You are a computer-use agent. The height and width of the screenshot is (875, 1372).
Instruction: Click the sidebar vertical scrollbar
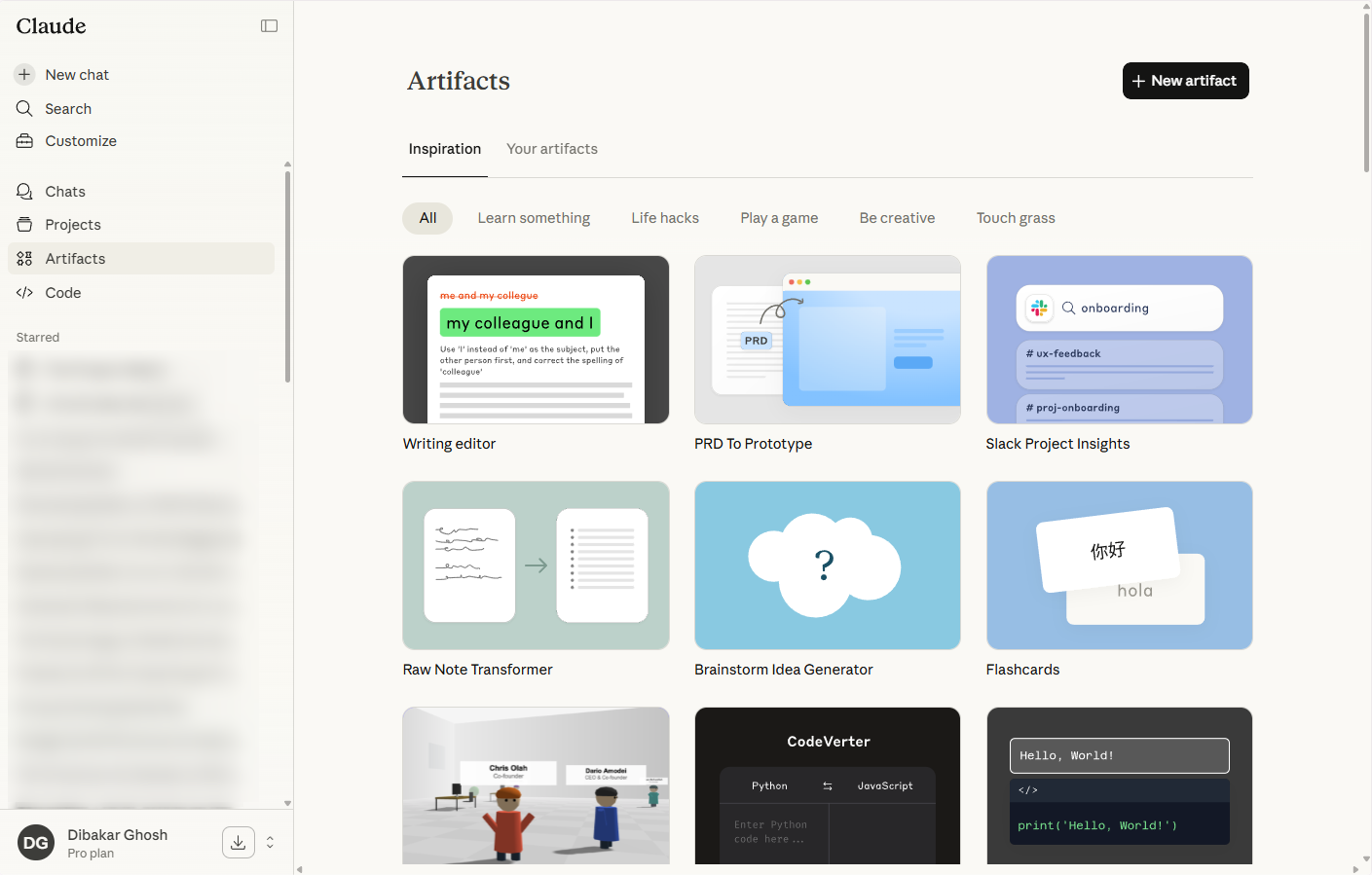pyautogui.click(x=287, y=277)
